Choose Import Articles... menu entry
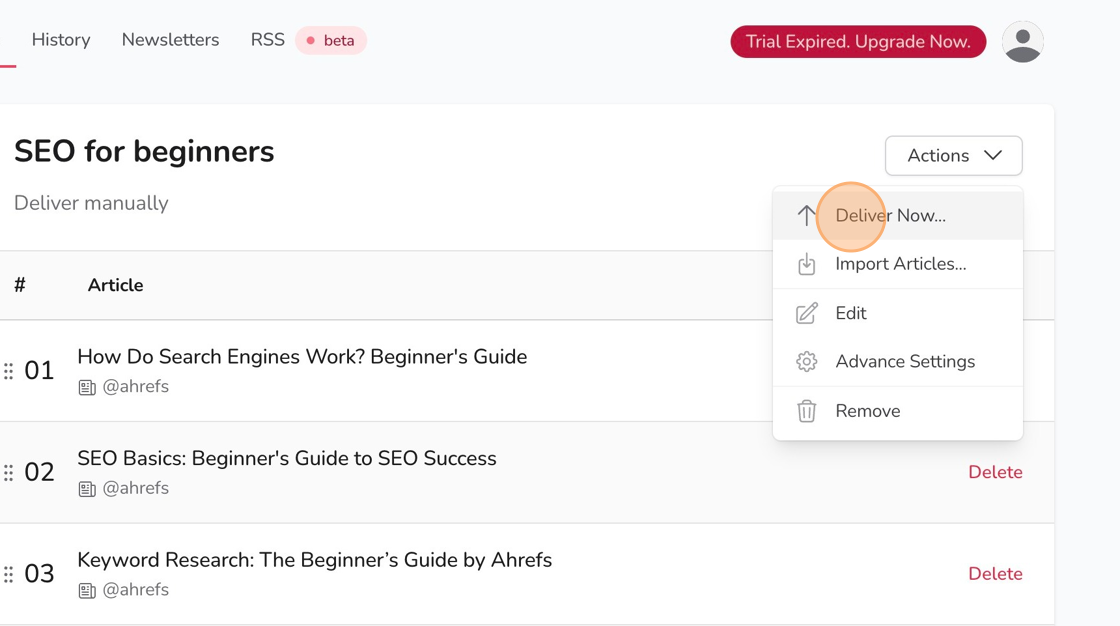Image resolution: width=1120 pixels, height=626 pixels. [x=898, y=264]
